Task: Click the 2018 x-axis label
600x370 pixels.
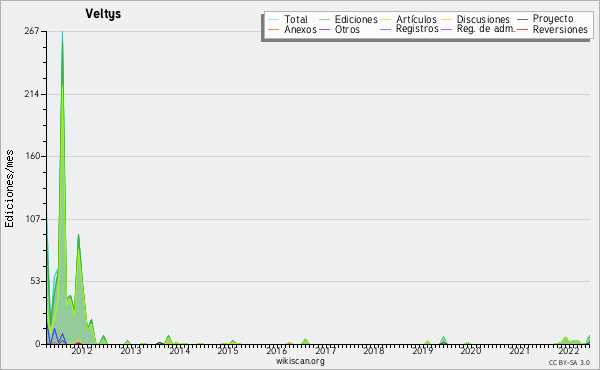Action: click(374, 351)
